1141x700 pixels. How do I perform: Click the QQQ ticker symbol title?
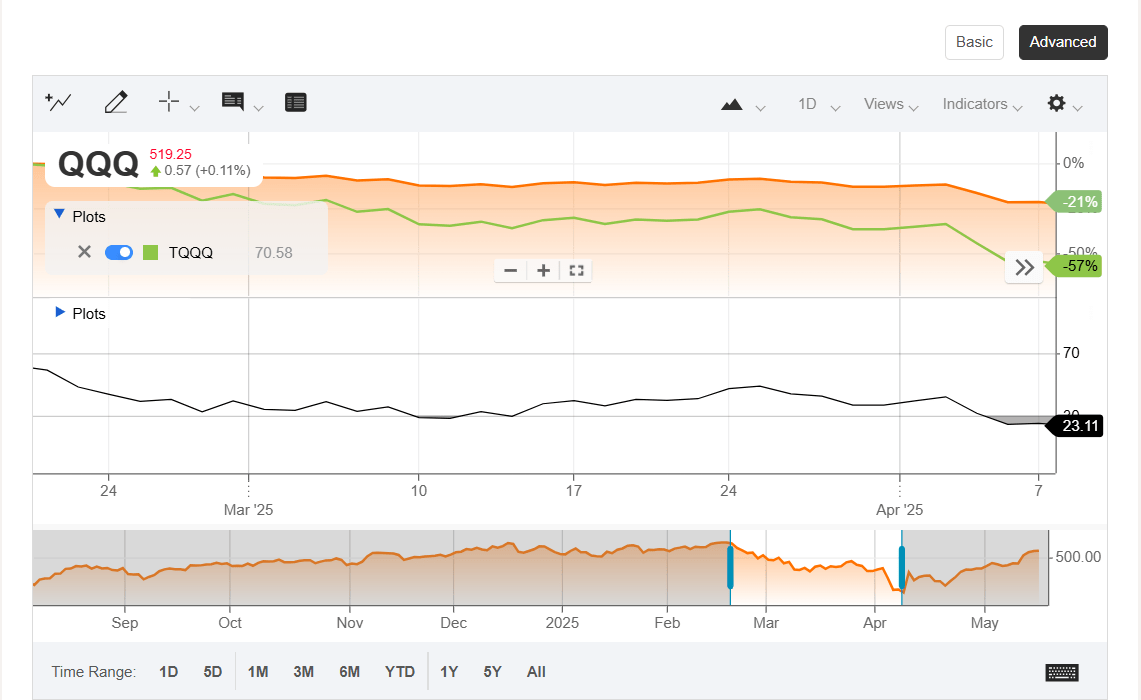[x=98, y=164]
